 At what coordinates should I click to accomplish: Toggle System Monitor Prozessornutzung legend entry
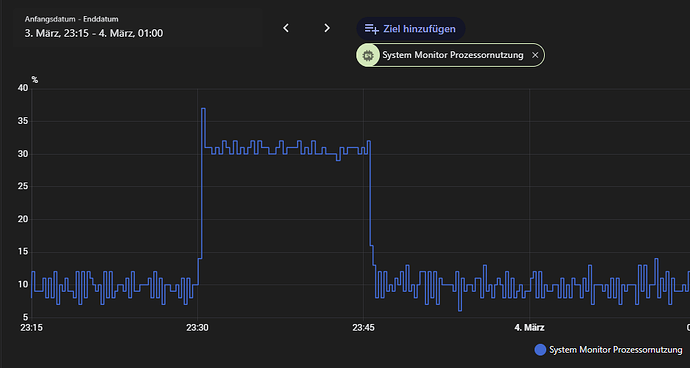click(609, 350)
